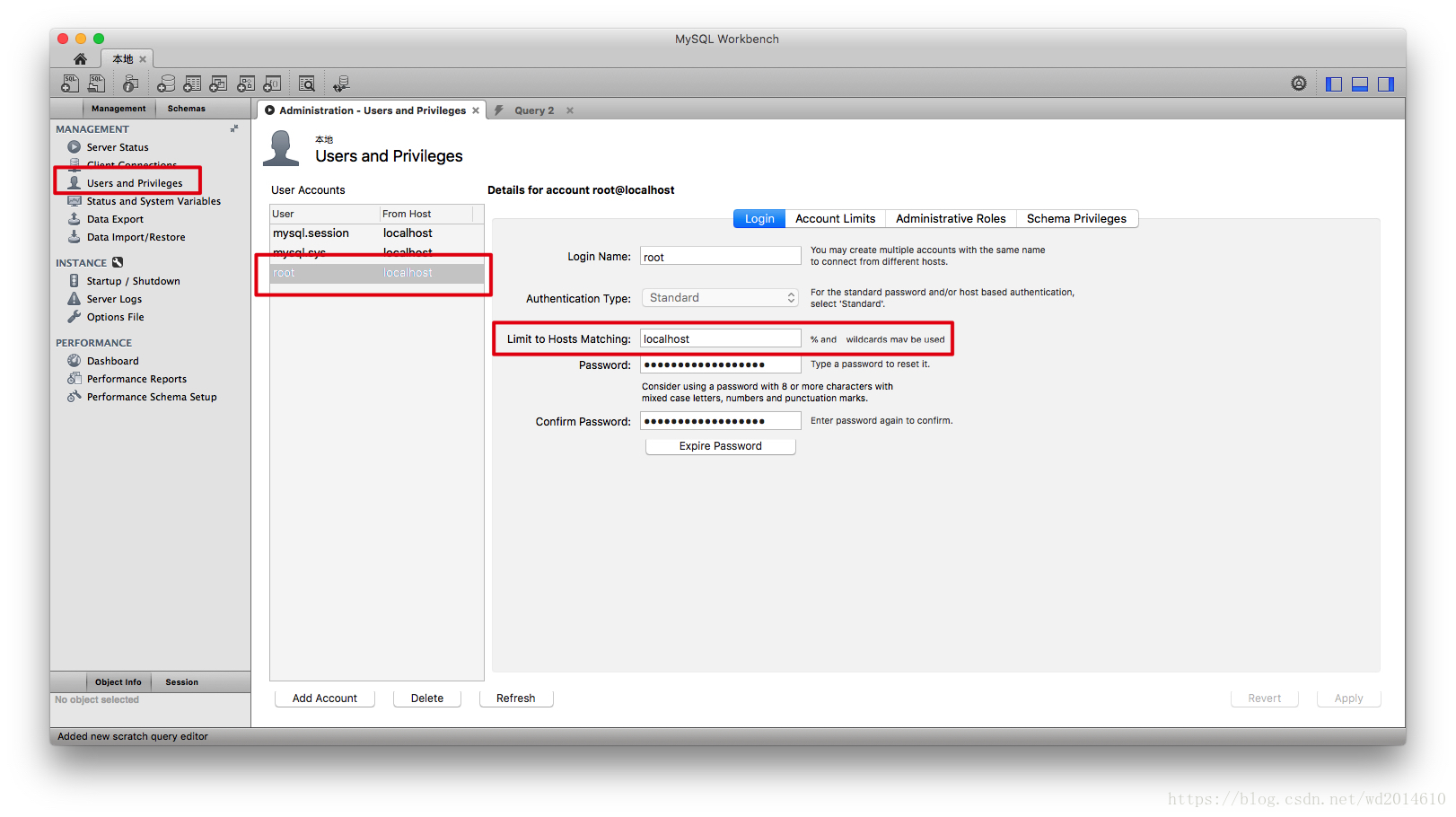Create a new SQL tab icon
This screenshot has height=817, width=1456.
coord(70,83)
